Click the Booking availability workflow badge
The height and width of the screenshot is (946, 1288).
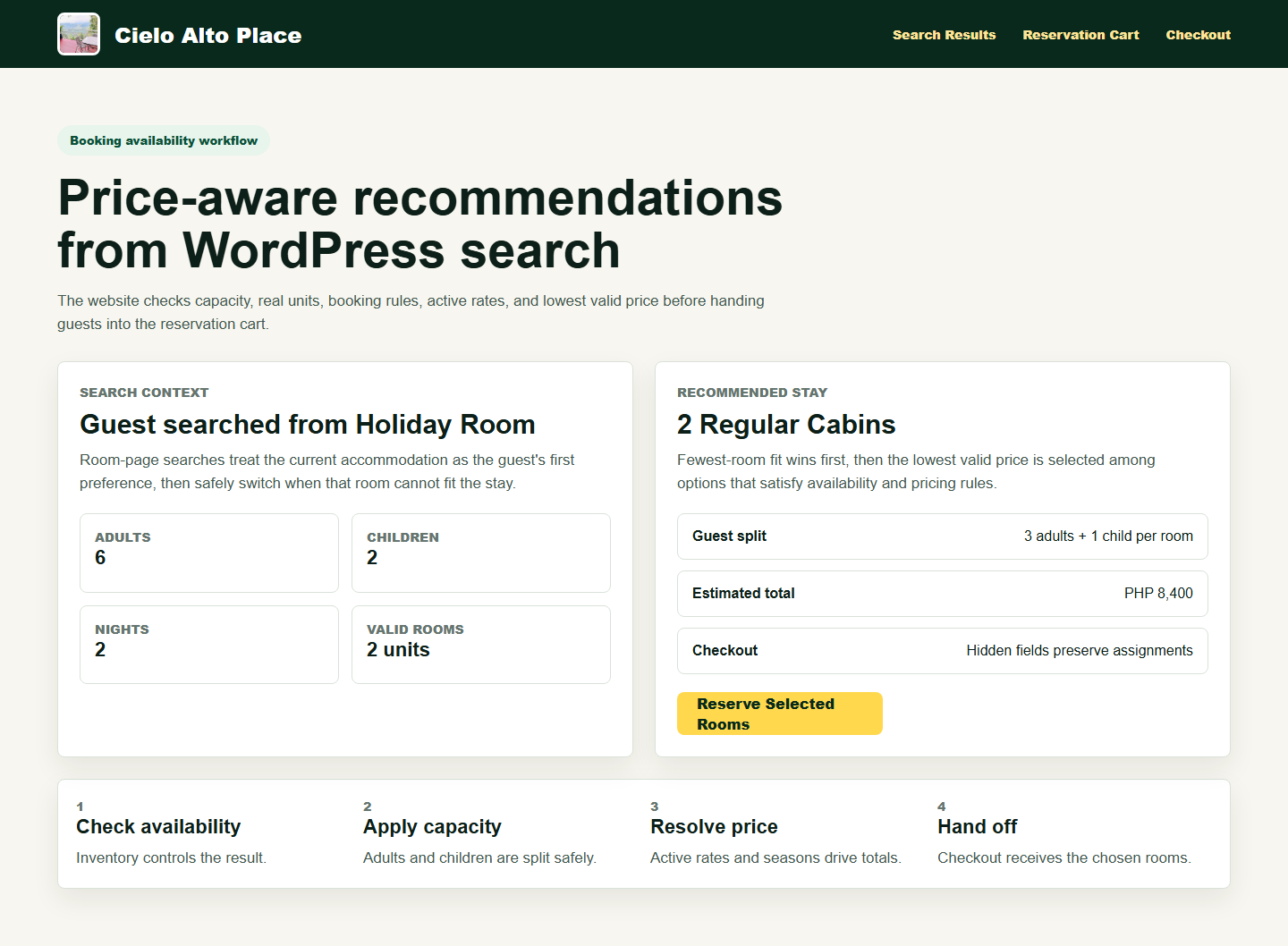click(164, 140)
